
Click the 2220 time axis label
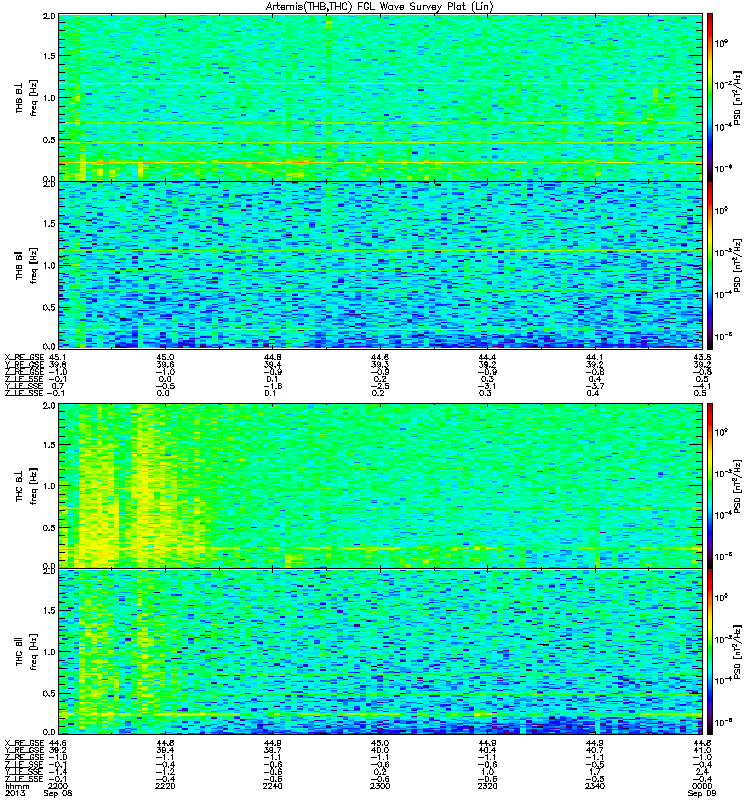165,786
